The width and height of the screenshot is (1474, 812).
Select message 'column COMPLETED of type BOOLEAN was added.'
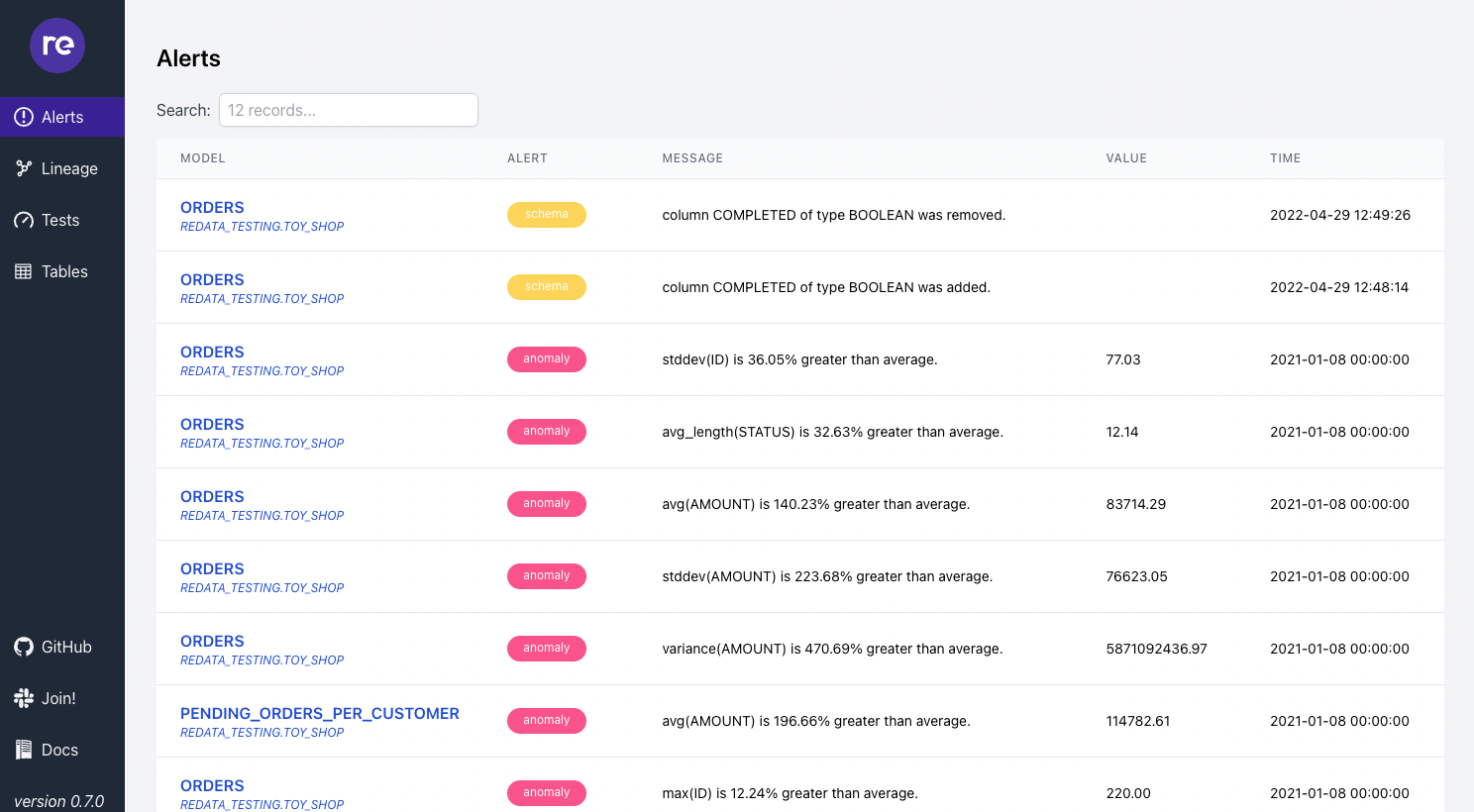tap(826, 287)
